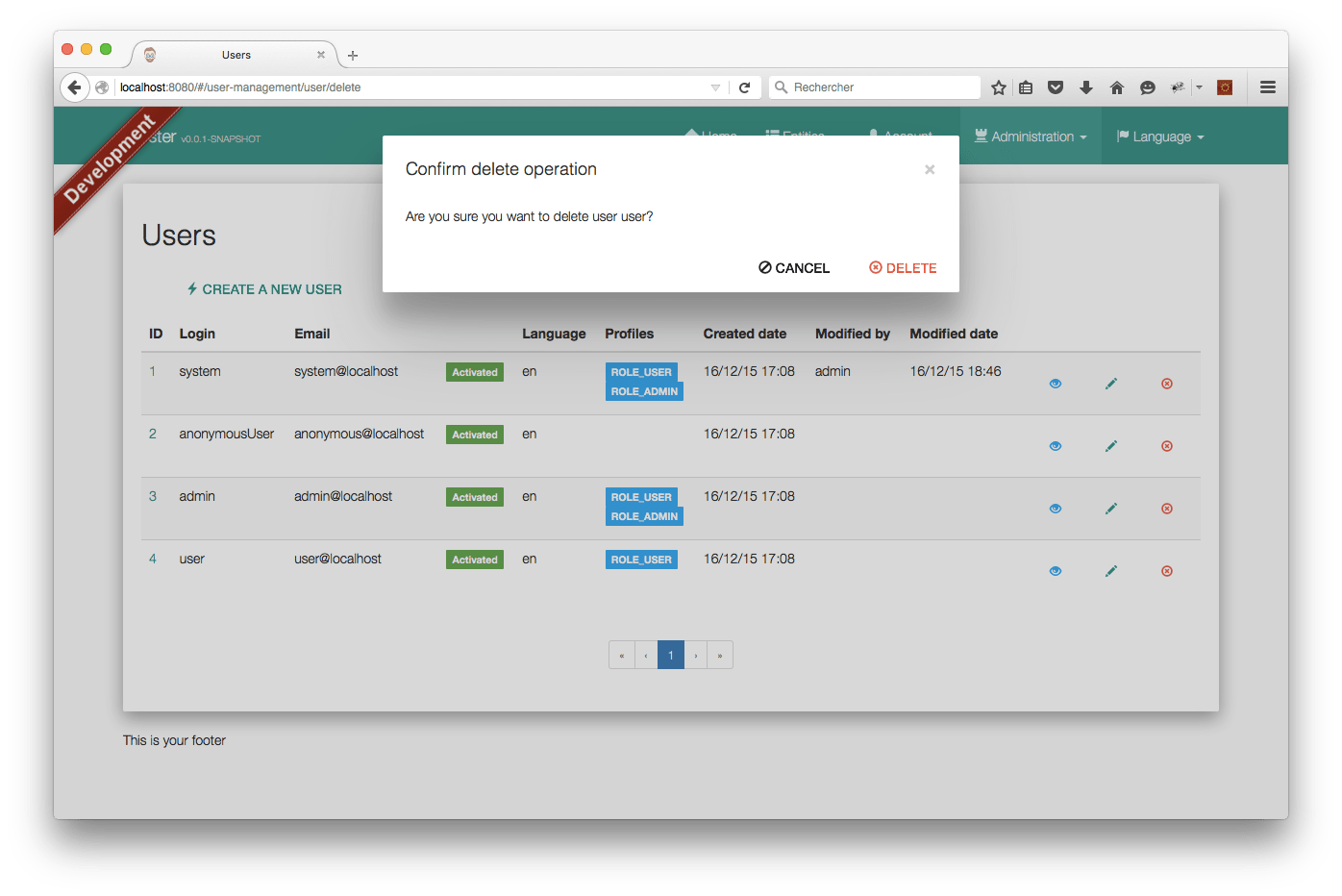Open the address bar history dropdown arrow
1342x896 pixels.
(715, 87)
